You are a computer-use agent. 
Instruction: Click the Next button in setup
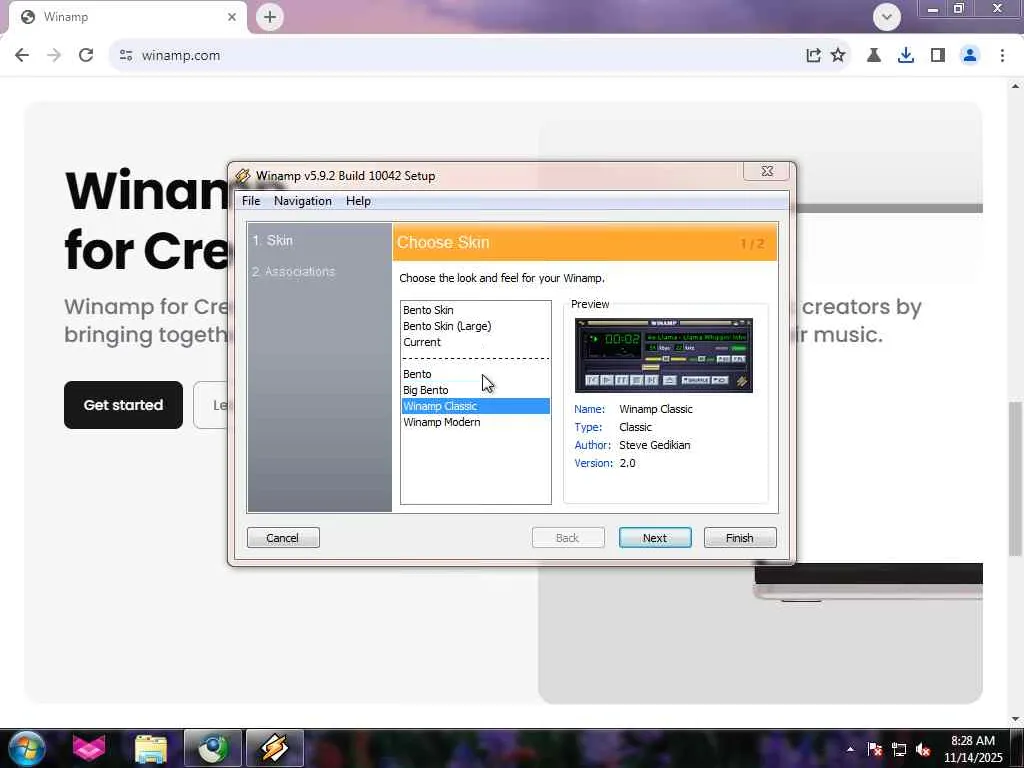coord(655,537)
